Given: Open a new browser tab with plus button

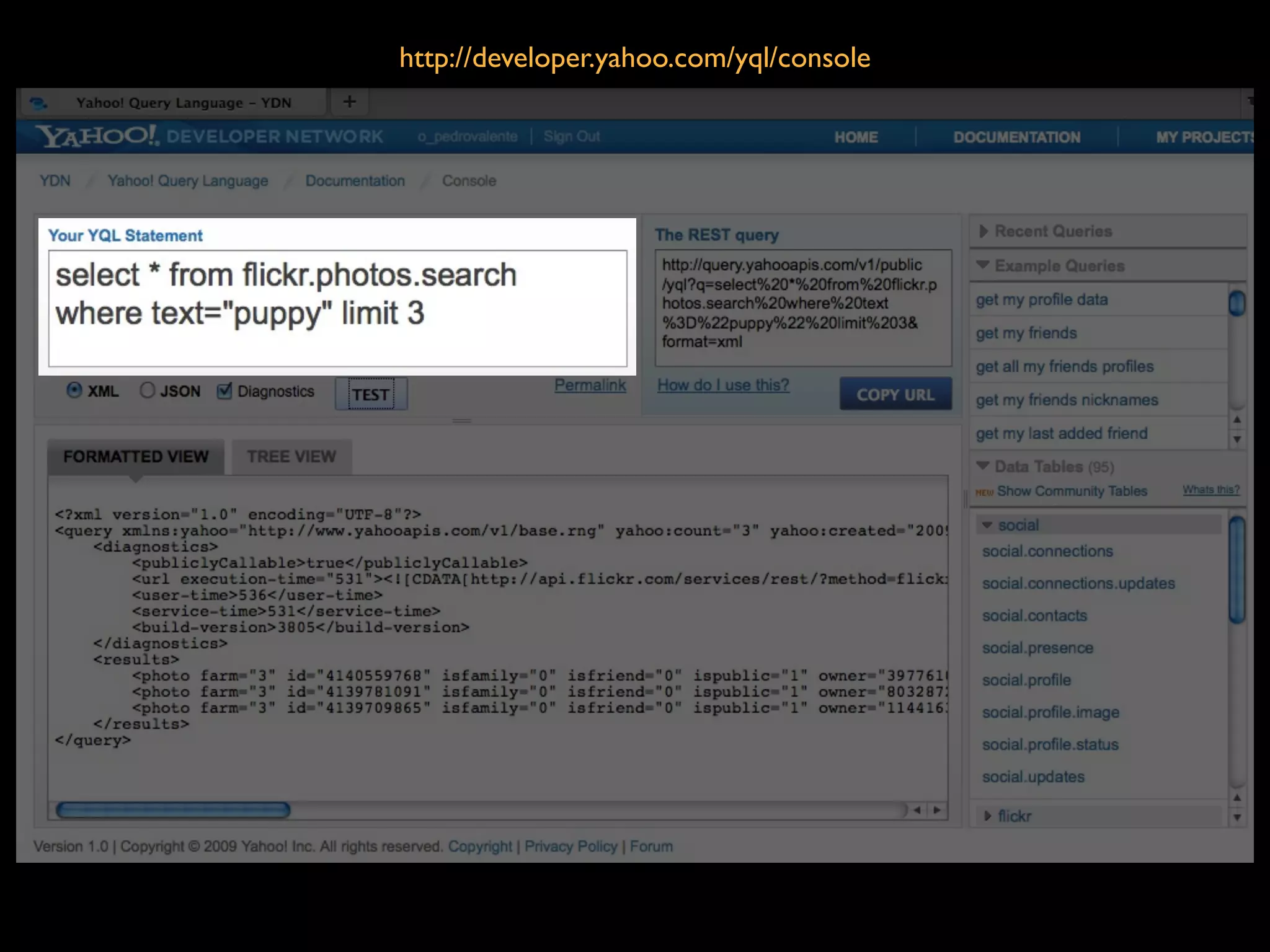Looking at the screenshot, I should coord(350,102).
